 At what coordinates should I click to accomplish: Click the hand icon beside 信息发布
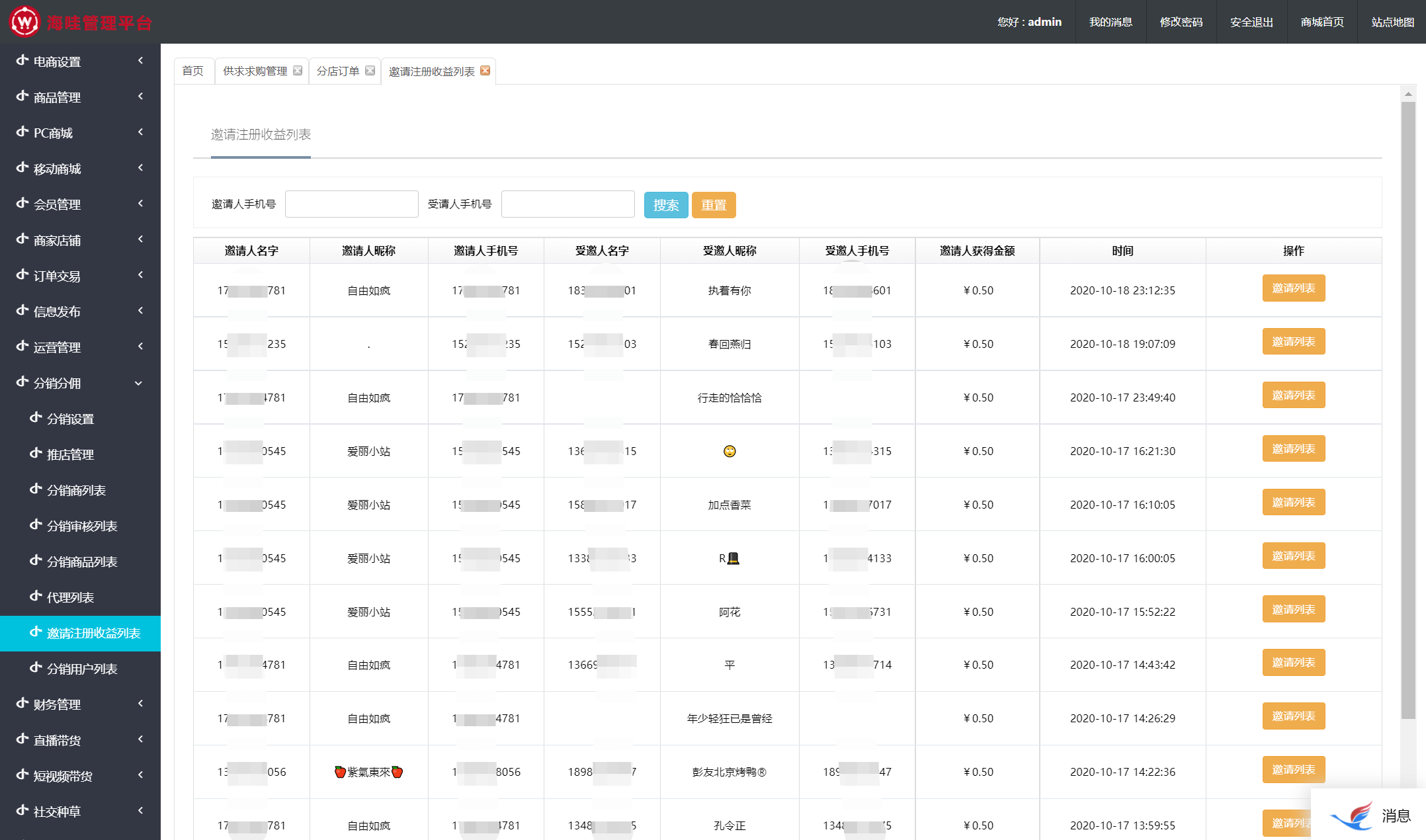point(22,310)
